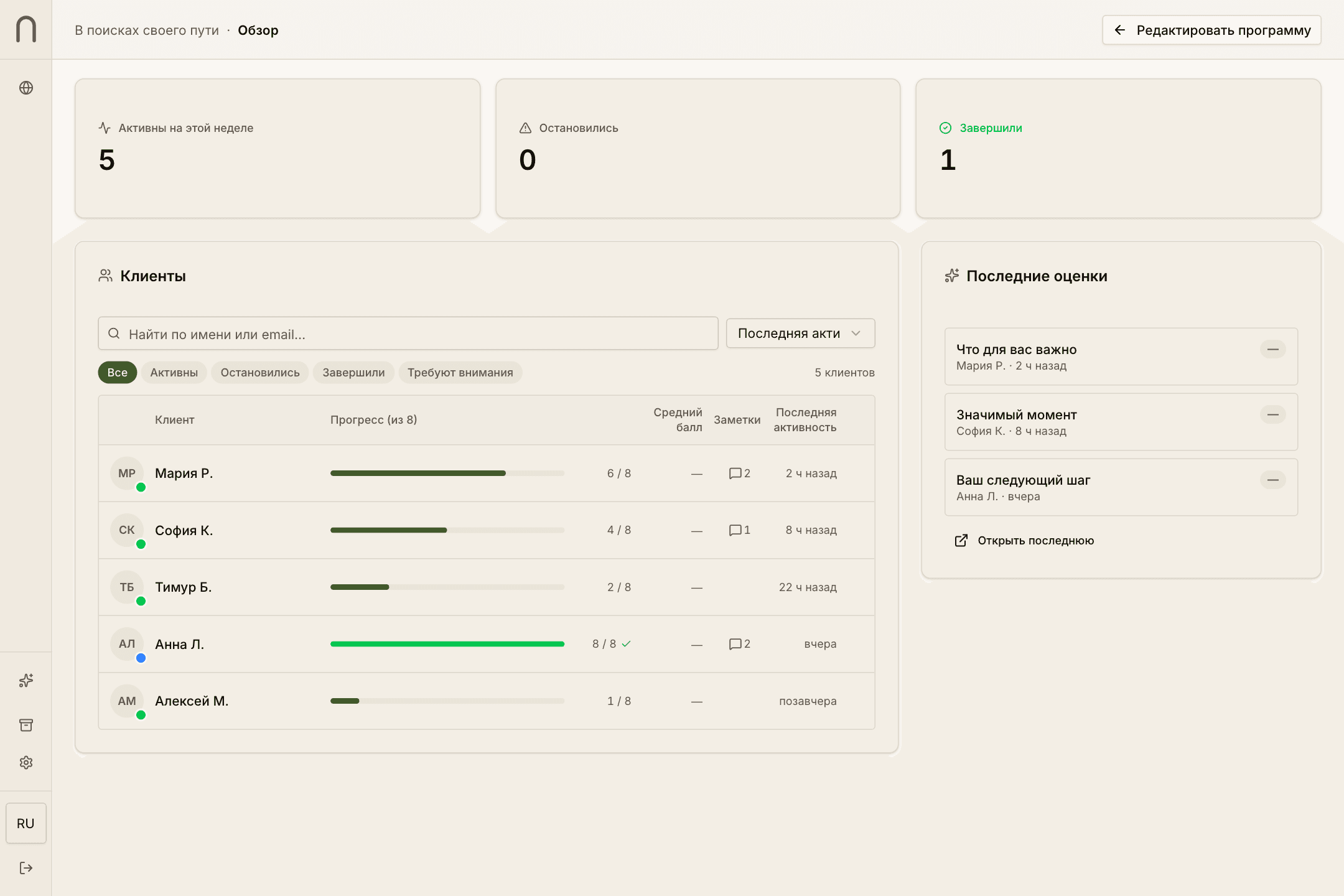Click the logout icon at the sidebar bottom
This screenshot has width=1344, height=896.
point(26,868)
